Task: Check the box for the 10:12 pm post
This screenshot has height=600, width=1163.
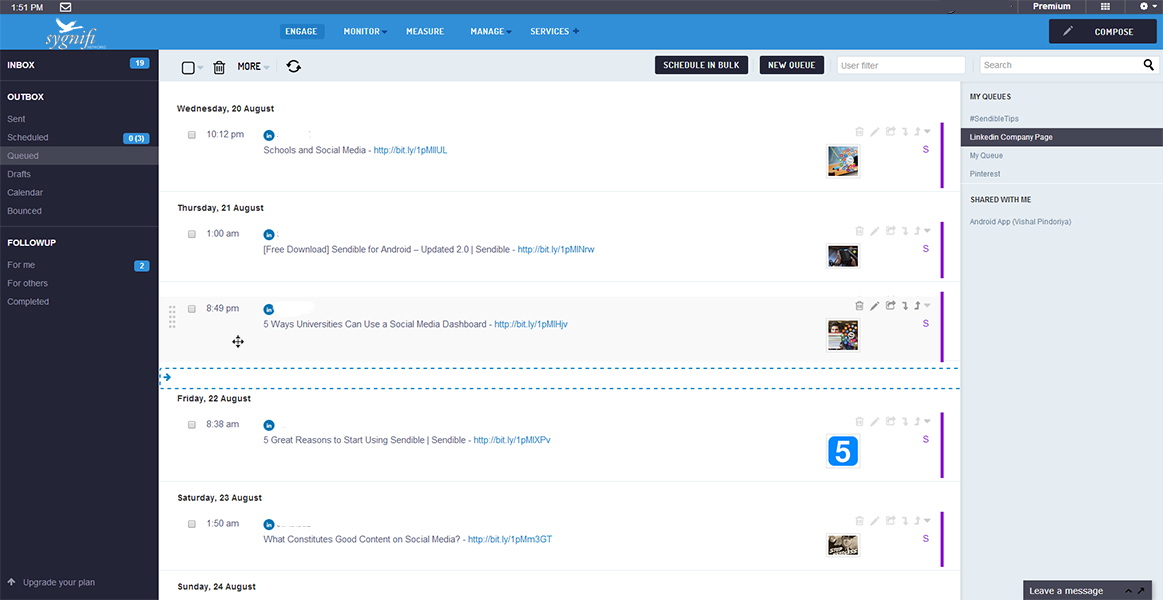Action: 192,134
